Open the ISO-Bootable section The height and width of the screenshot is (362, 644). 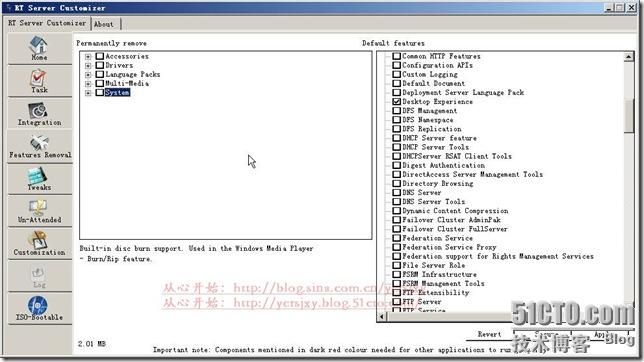pyautogui.click(x=39, y=309)
